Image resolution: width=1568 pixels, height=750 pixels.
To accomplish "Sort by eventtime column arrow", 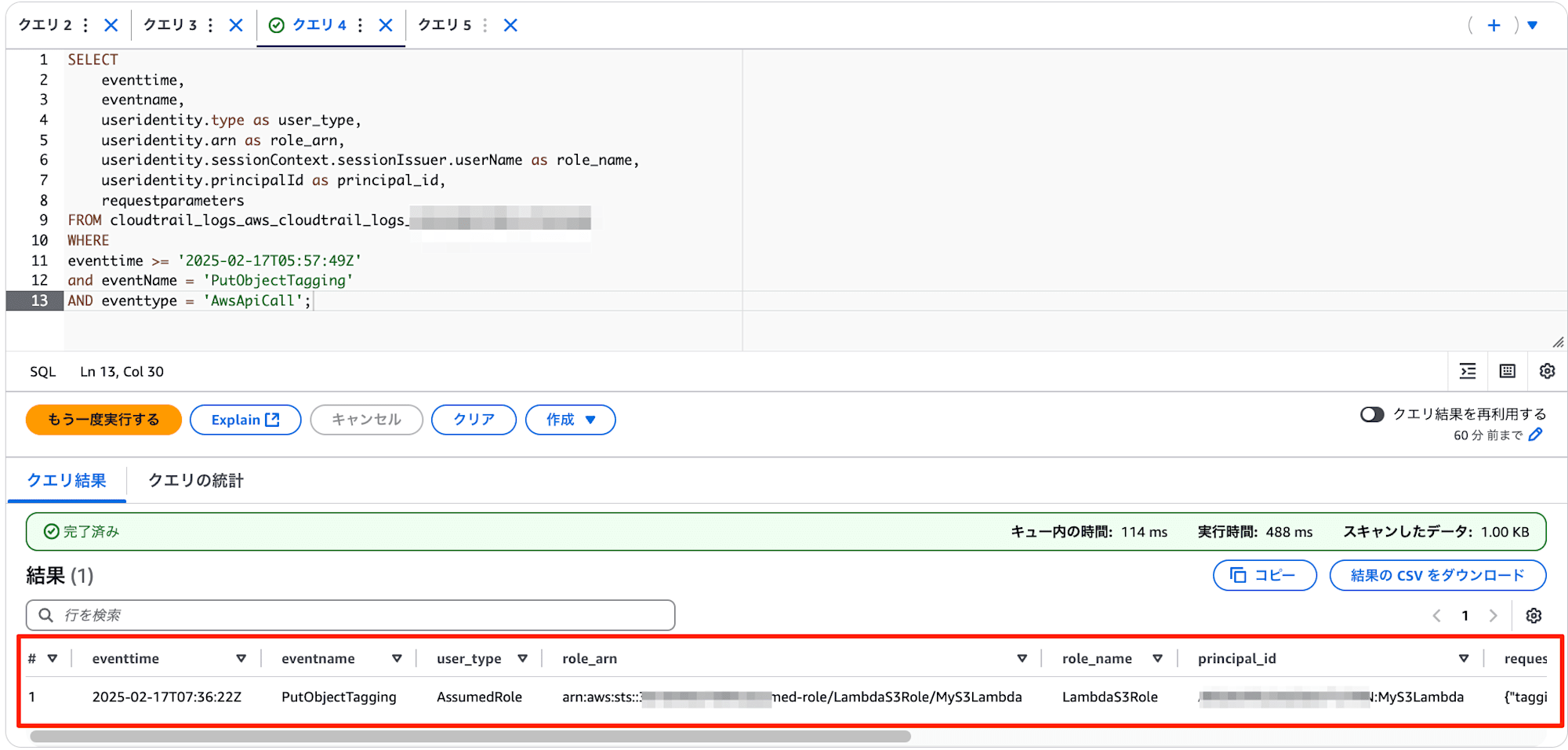I will (x=241, y=658).
